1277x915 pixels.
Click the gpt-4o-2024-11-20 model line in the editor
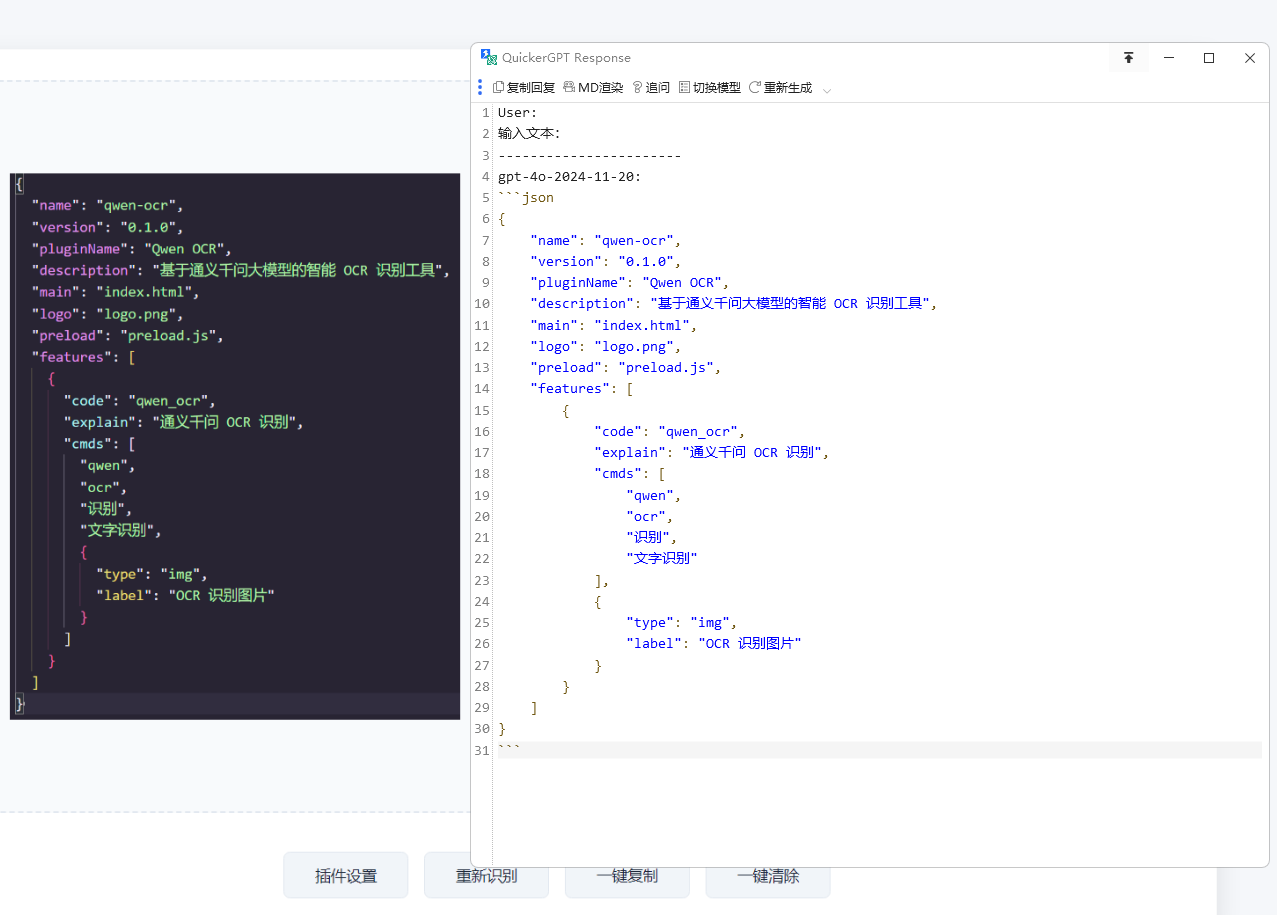(570, 177)
